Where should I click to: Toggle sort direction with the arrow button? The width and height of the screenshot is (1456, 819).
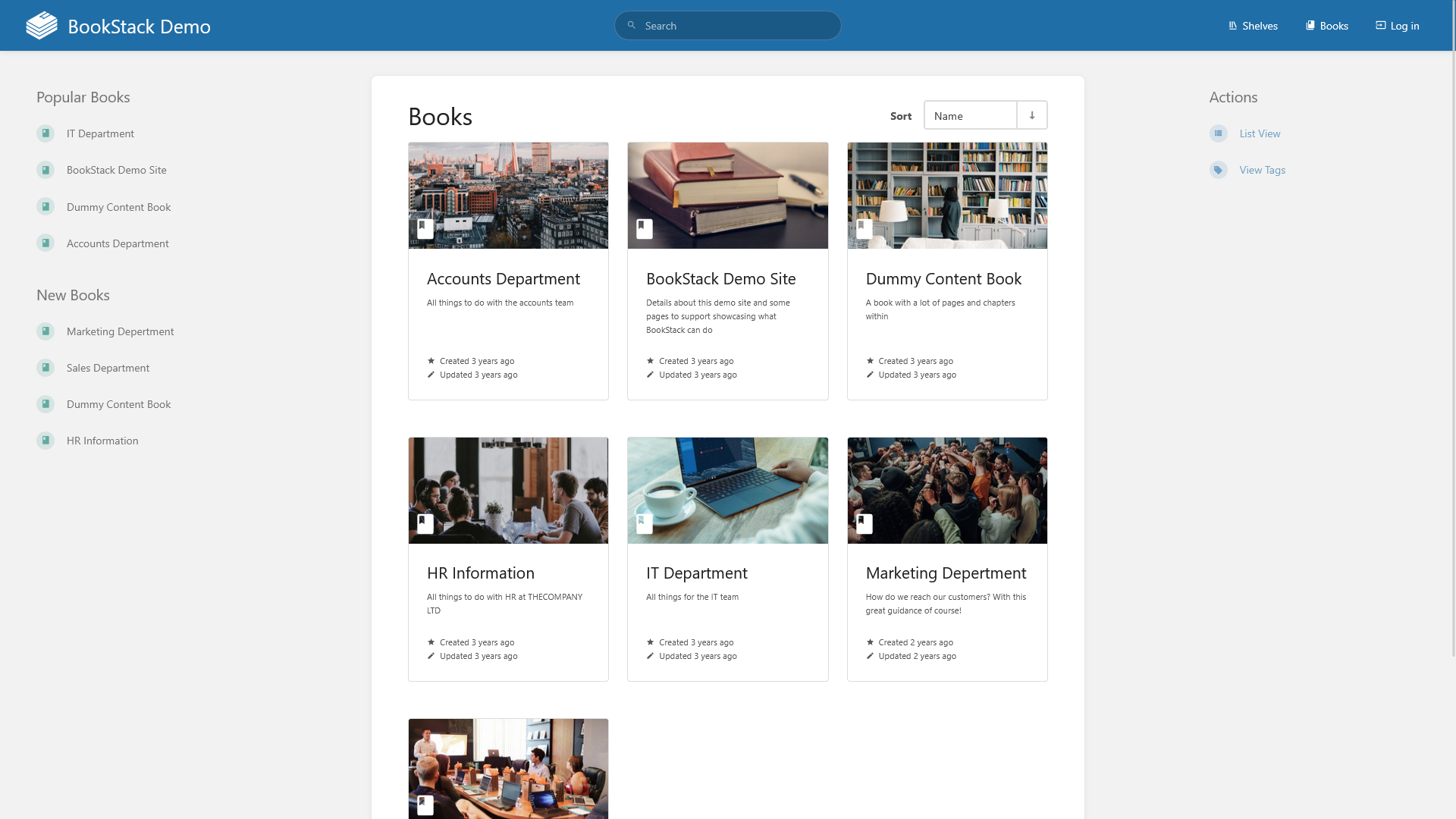[1032, 115]
